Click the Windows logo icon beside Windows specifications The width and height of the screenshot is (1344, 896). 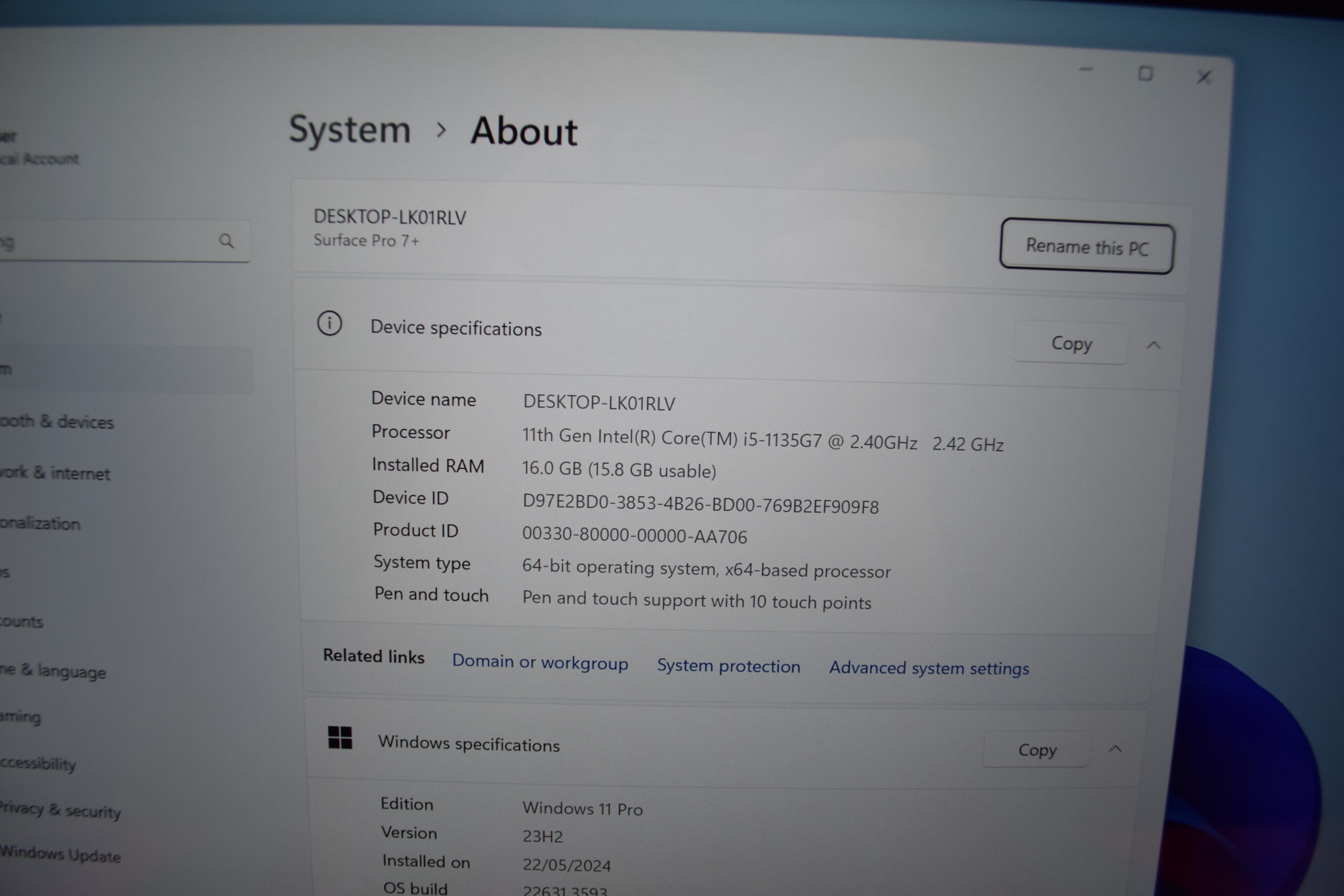[x=340, y=737]
